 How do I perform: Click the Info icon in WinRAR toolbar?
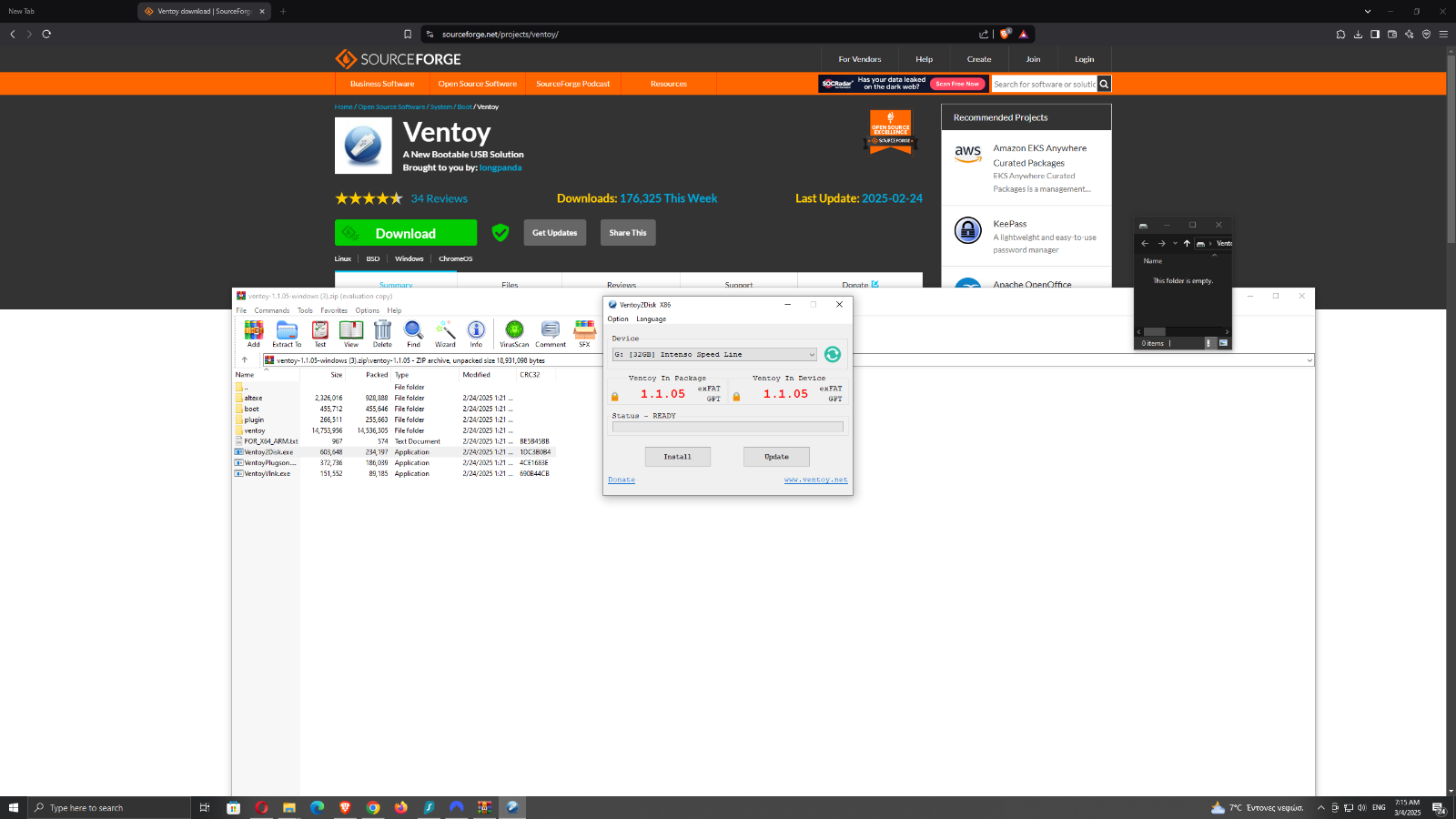tap(476, 333)
